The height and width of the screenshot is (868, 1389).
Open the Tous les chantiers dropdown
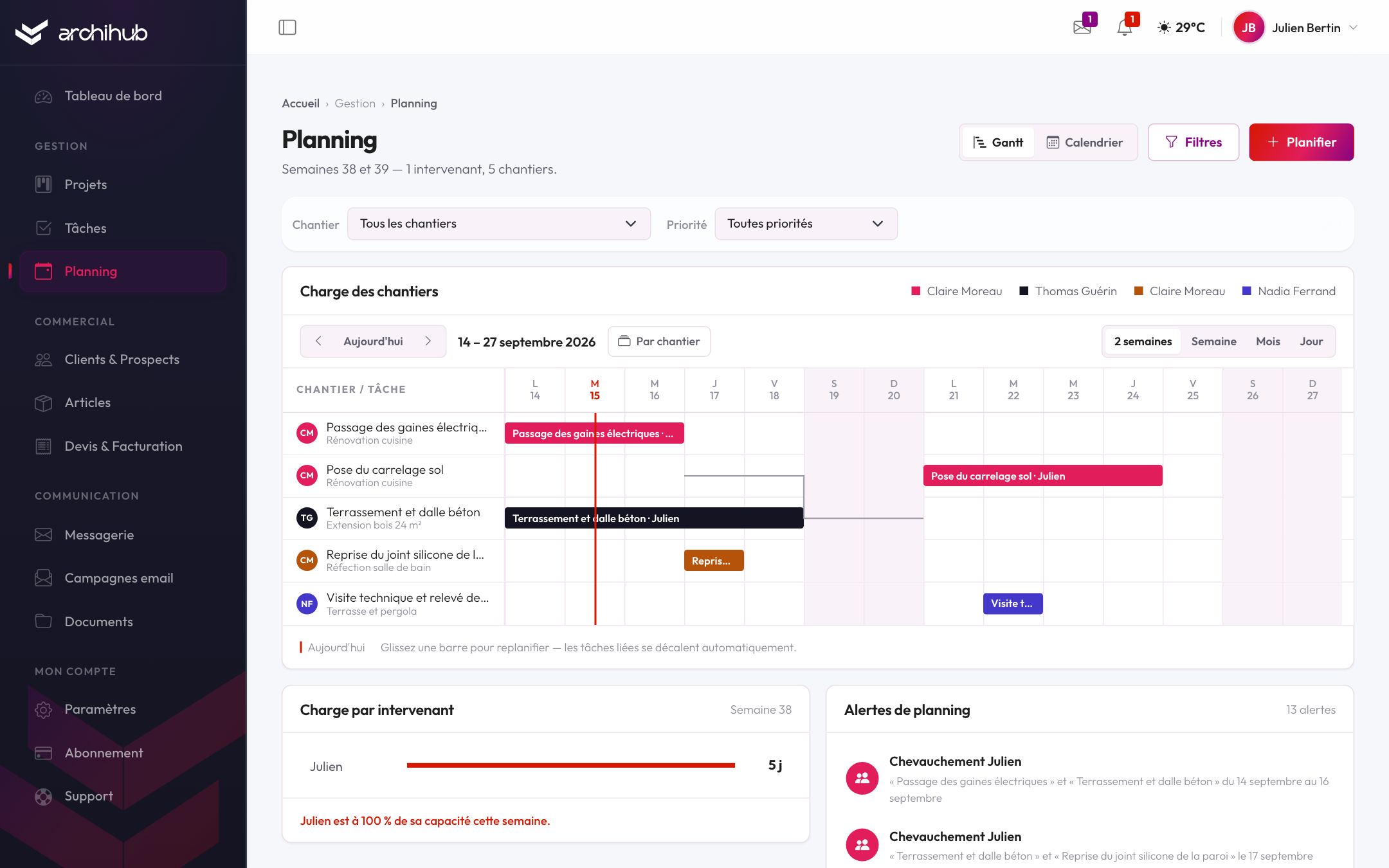click(x=499, y=224)
